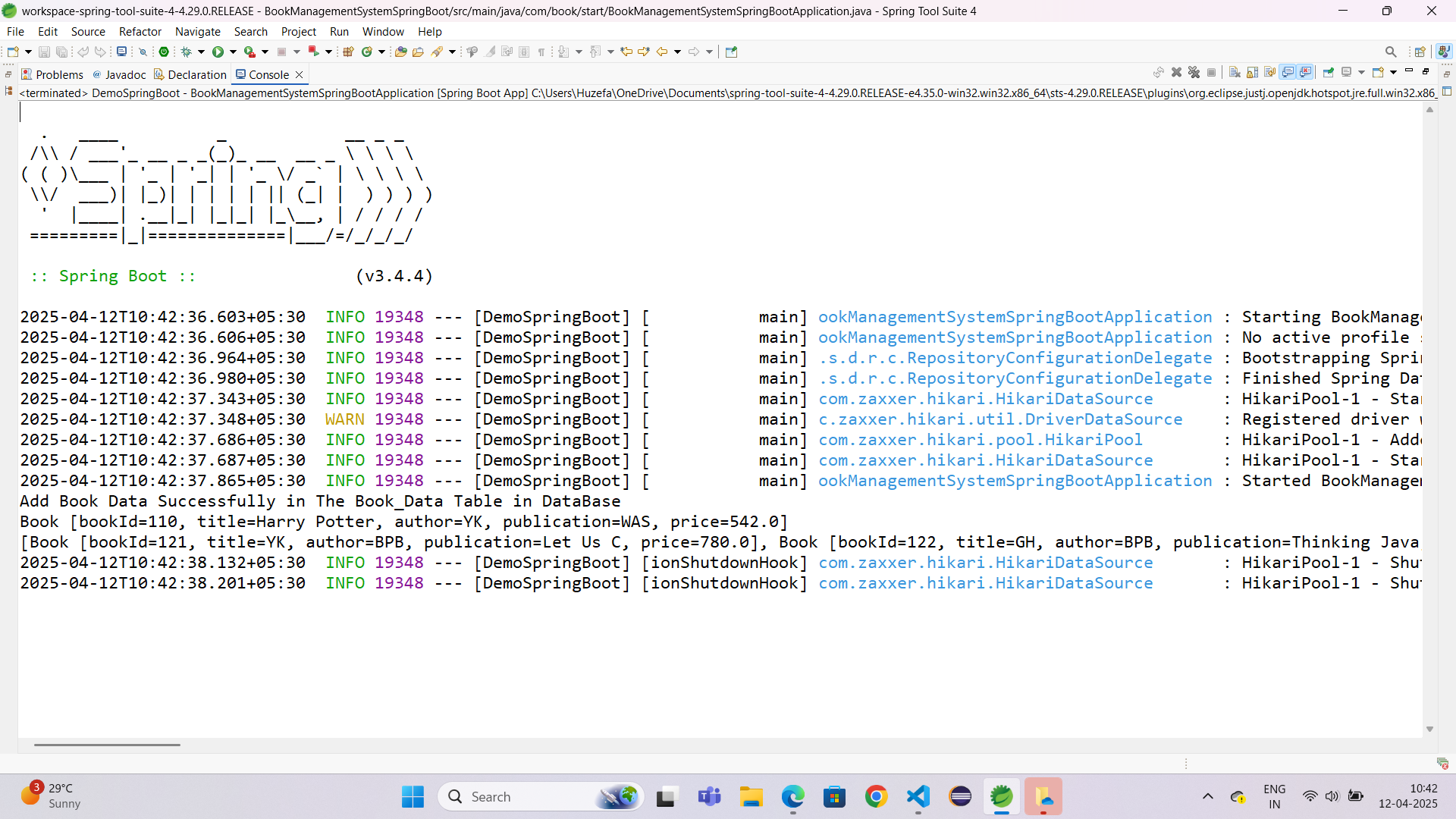
Task: Click the toolbar search magnifier icon
Action: point(1391,52)
